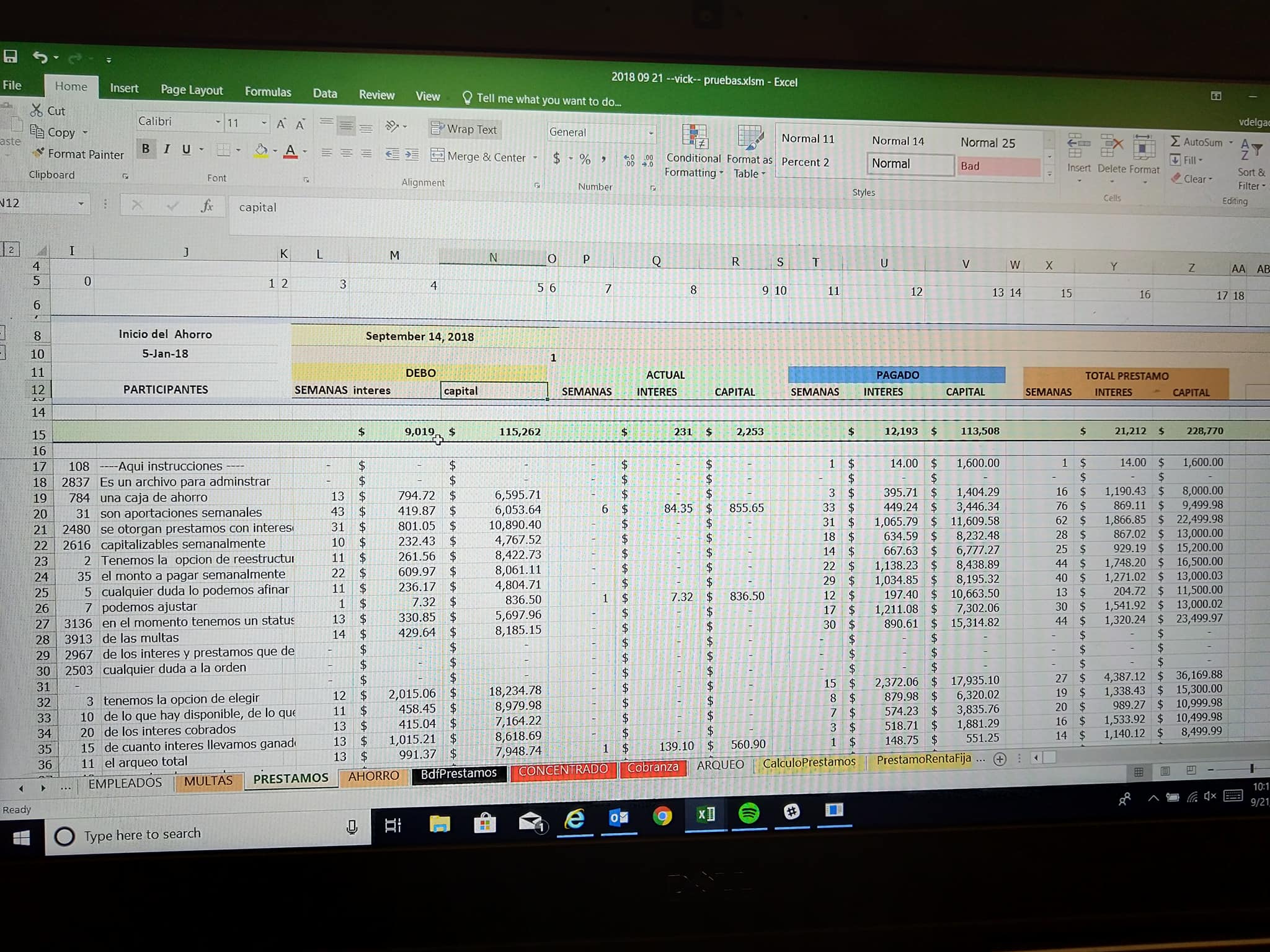
Task: Click the Format Painter brush
Action: coord(39,152)
